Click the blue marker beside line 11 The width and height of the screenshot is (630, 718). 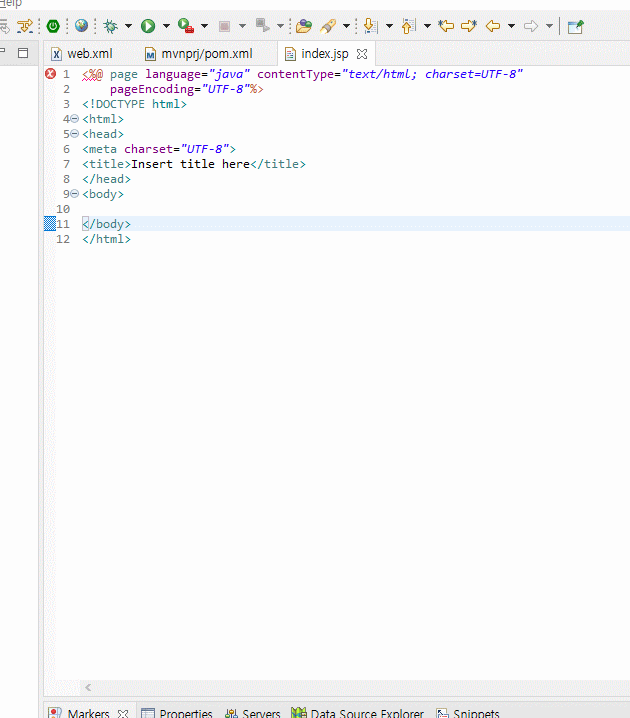click(x=49, y=223)
